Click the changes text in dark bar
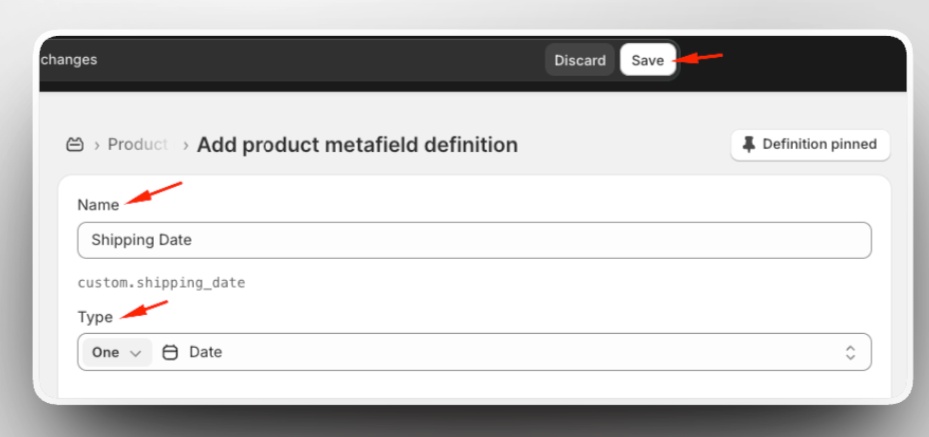 [x=69, y=60]
